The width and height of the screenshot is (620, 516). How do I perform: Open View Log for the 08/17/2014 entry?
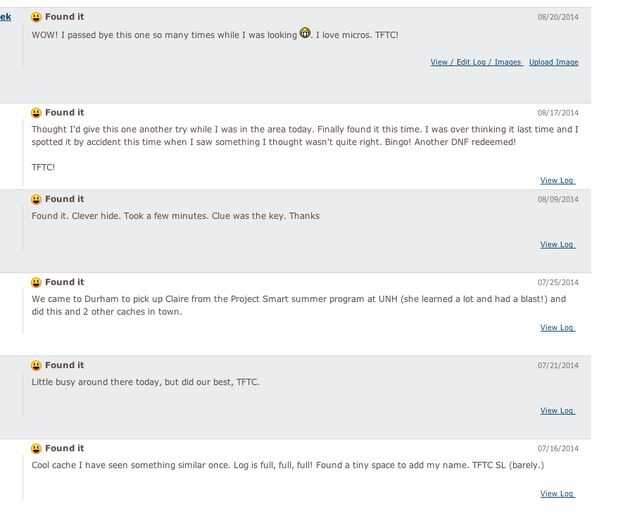pos(557,181)
